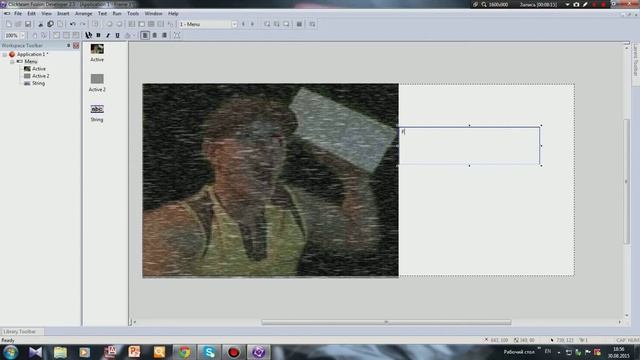
Task: Open Visual Studio from the taskbar
Action: [x=35, y=352]
